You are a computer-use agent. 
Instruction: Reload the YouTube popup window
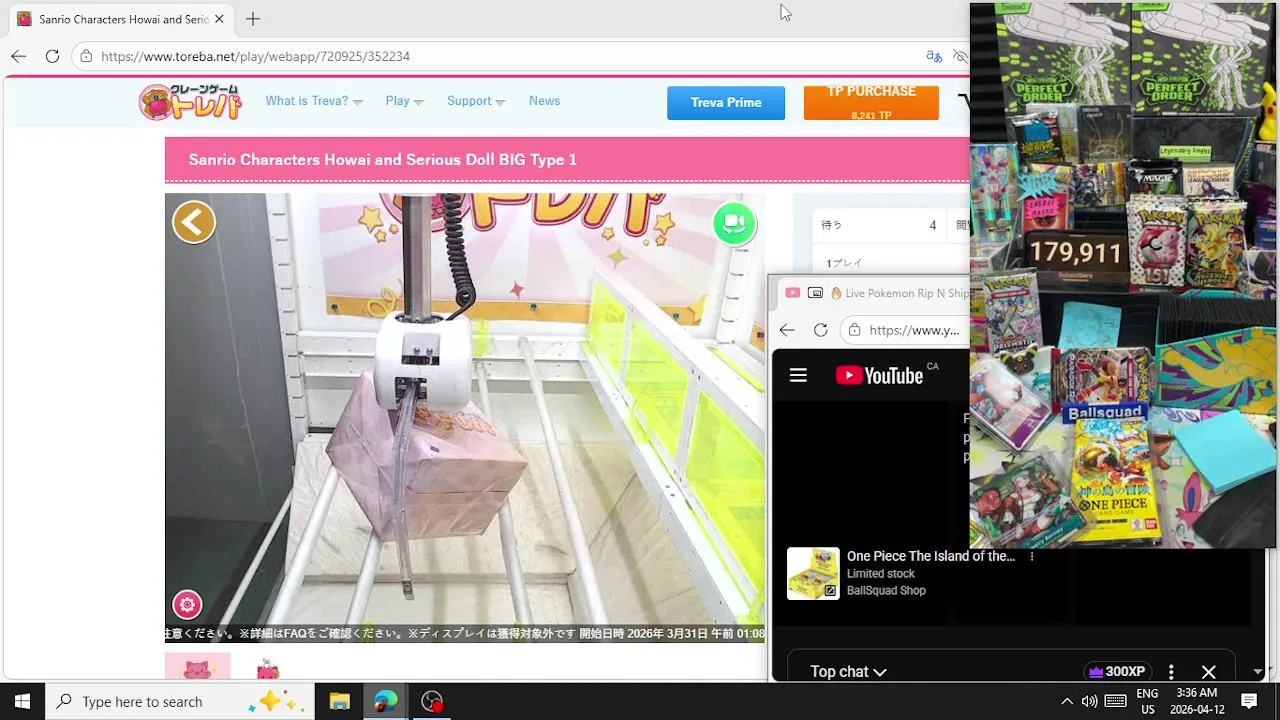[x=820, y=330]
